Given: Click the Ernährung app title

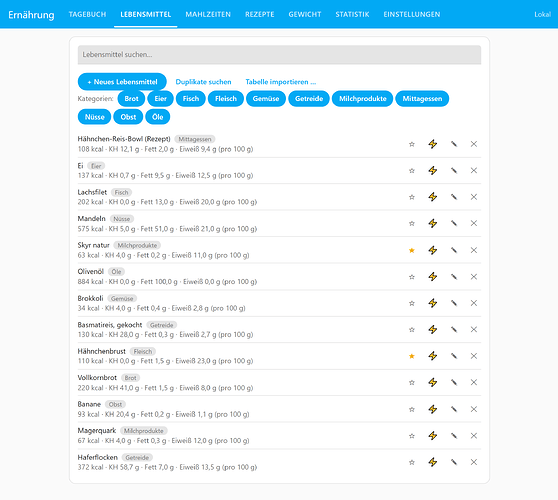Looking at the screenshot, I should [31, 15].
